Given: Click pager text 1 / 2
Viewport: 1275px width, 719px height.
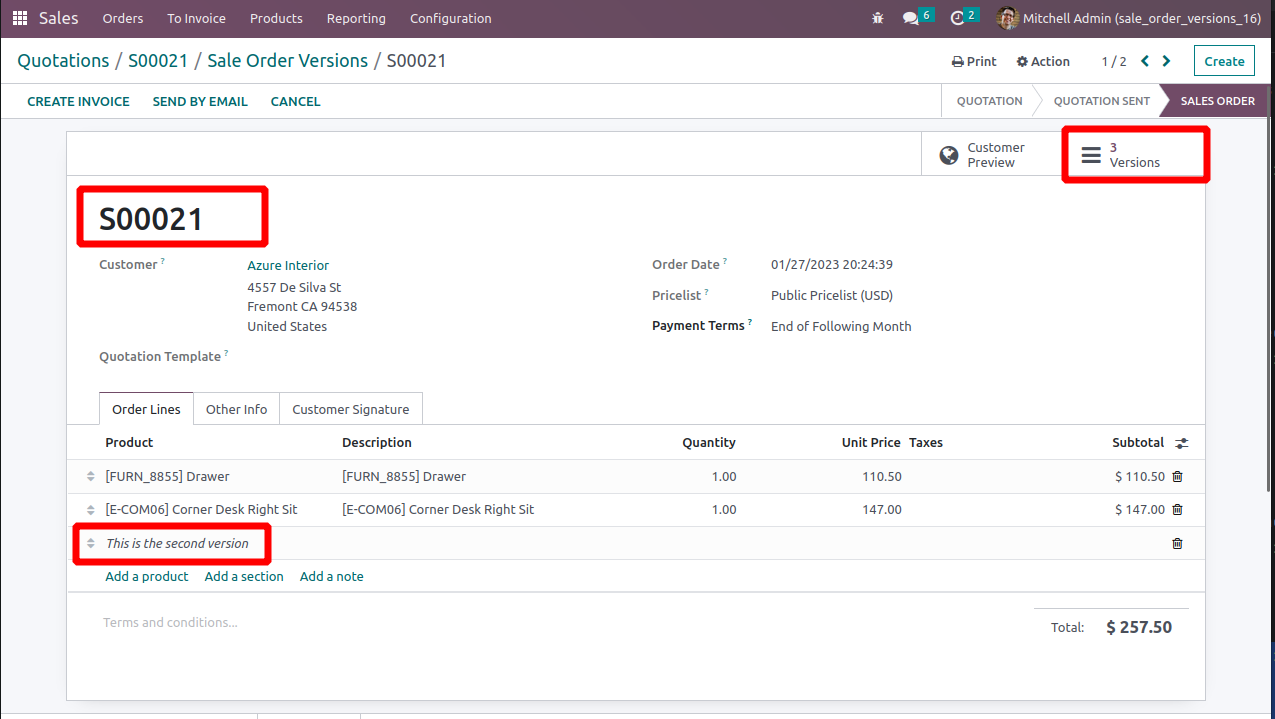Looking at the screenshot, I should [1114, 61].
